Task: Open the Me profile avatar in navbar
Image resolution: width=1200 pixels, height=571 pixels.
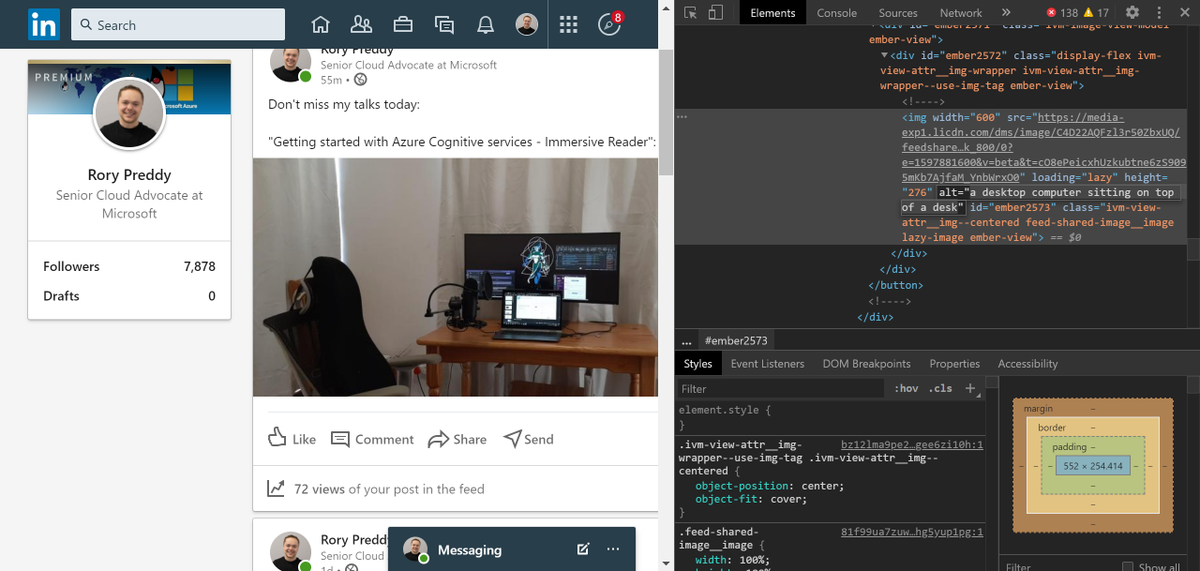Action: [x=527, y=25]
